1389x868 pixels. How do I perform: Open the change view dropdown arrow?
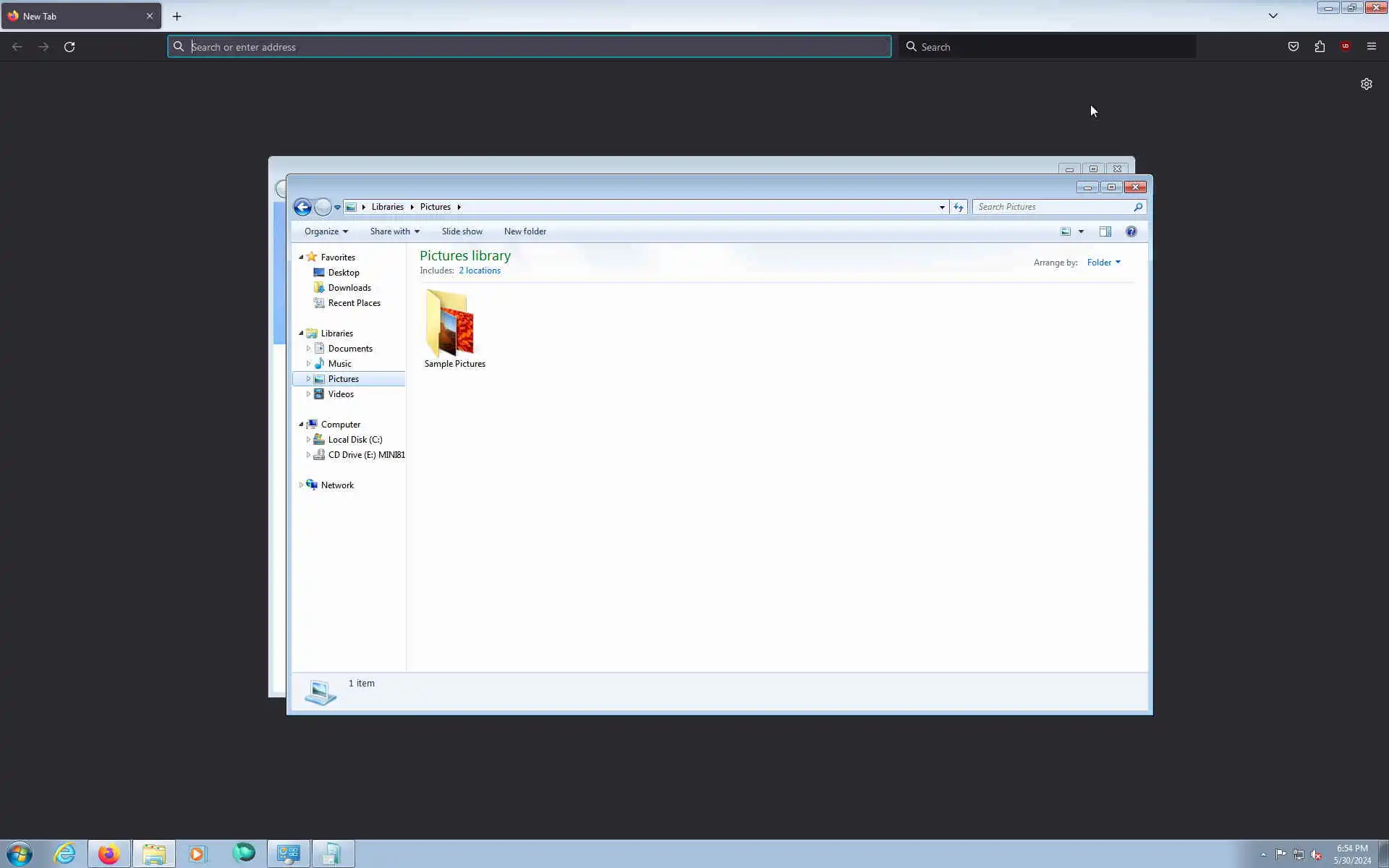[x=1081, y=231]
